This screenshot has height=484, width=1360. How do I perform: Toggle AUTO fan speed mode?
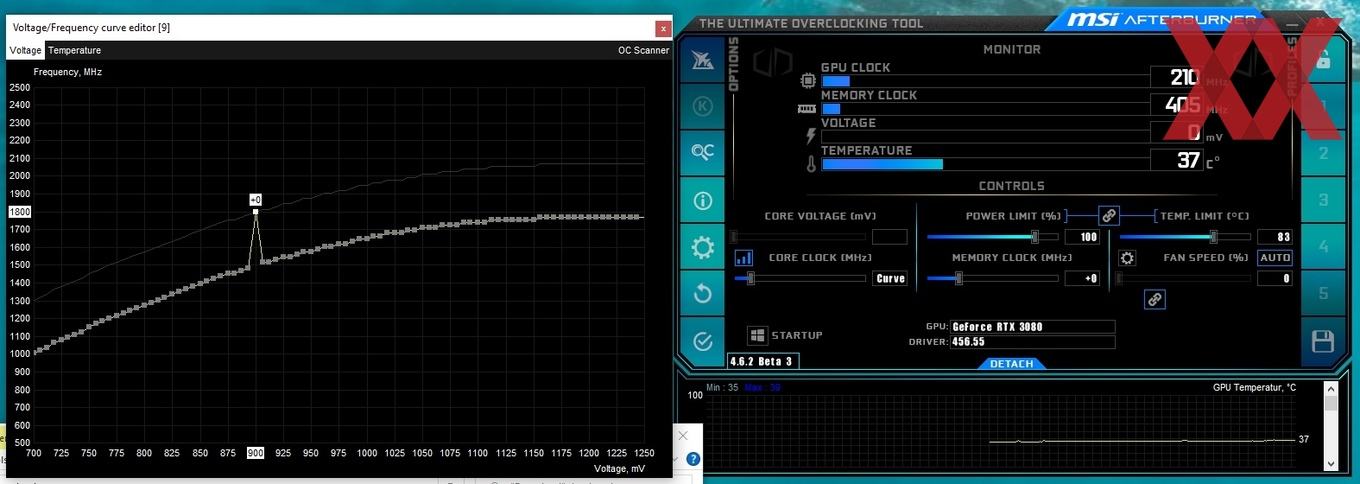(1275, 258)
